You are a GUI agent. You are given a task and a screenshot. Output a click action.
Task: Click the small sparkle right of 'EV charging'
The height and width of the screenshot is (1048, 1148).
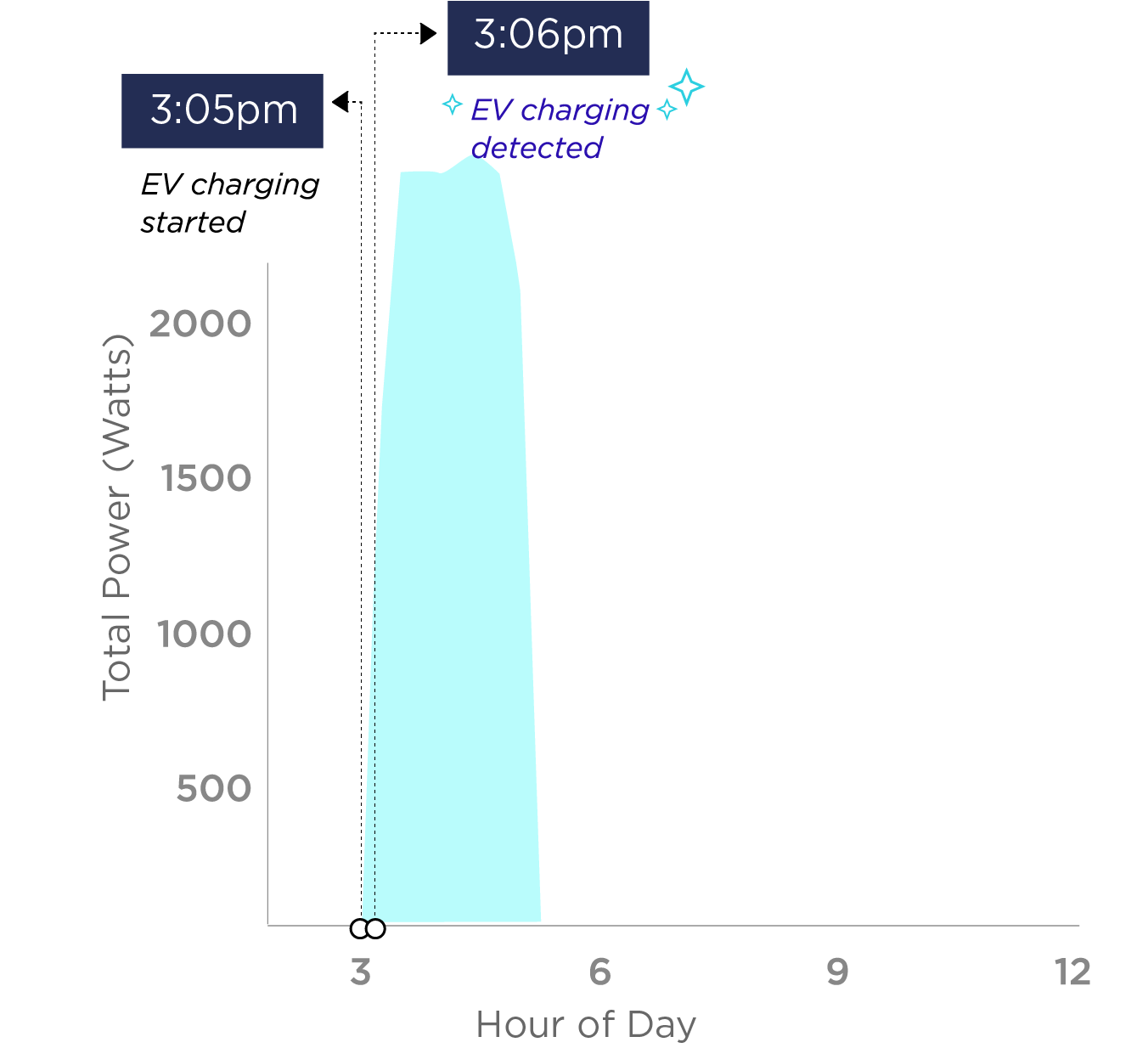pos(667,109)
